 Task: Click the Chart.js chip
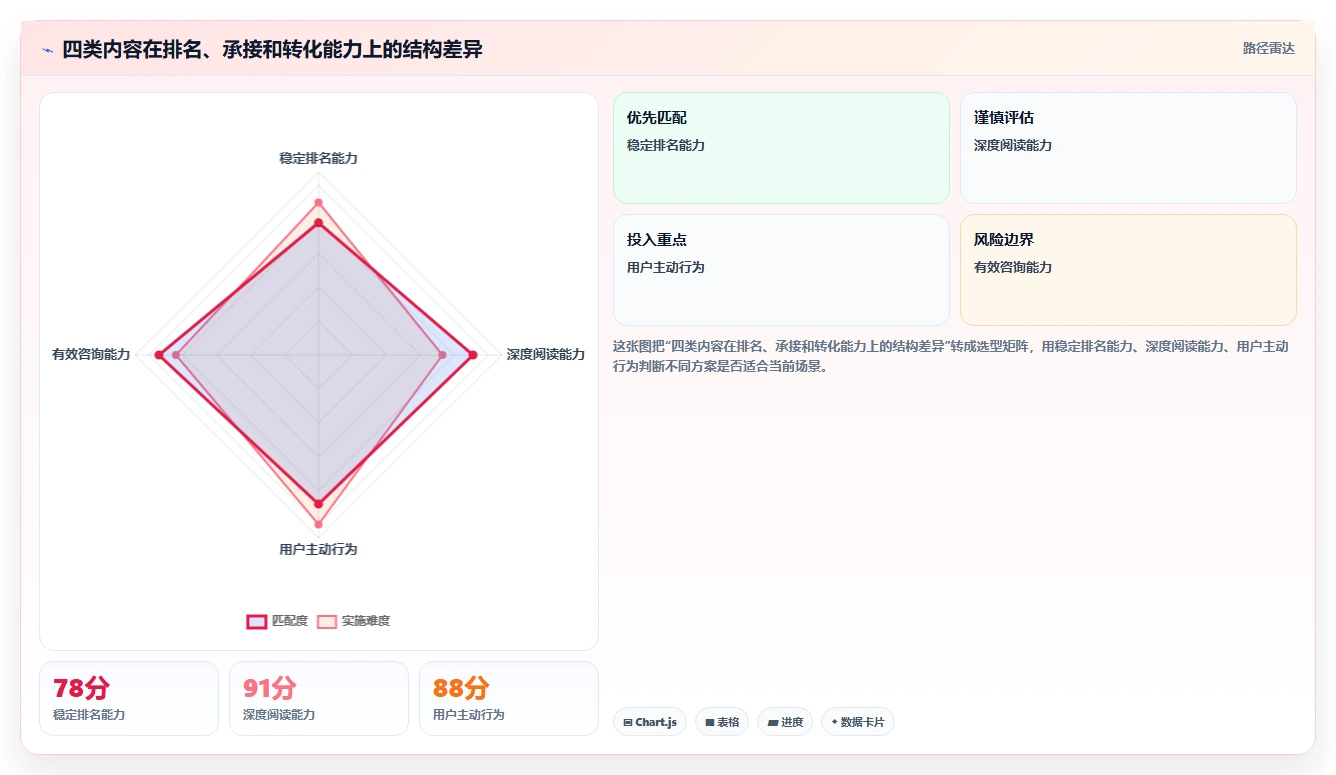point(650,722)
